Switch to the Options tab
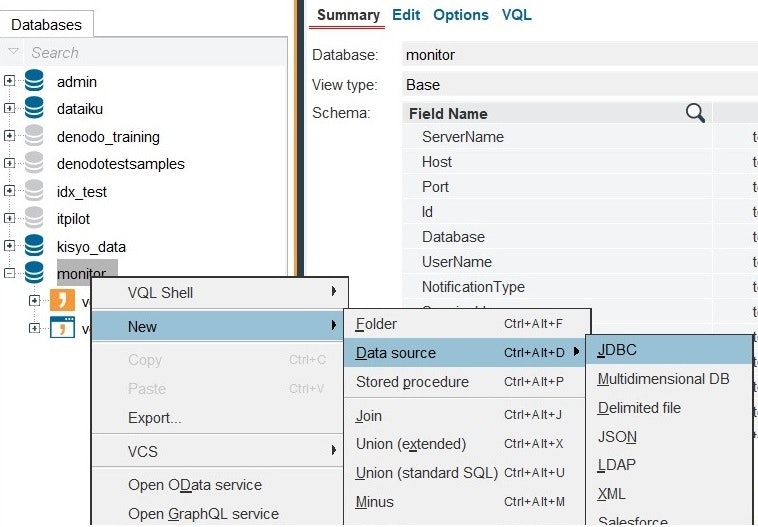Viewport: 758px width, 527px height. click(461, 15)
